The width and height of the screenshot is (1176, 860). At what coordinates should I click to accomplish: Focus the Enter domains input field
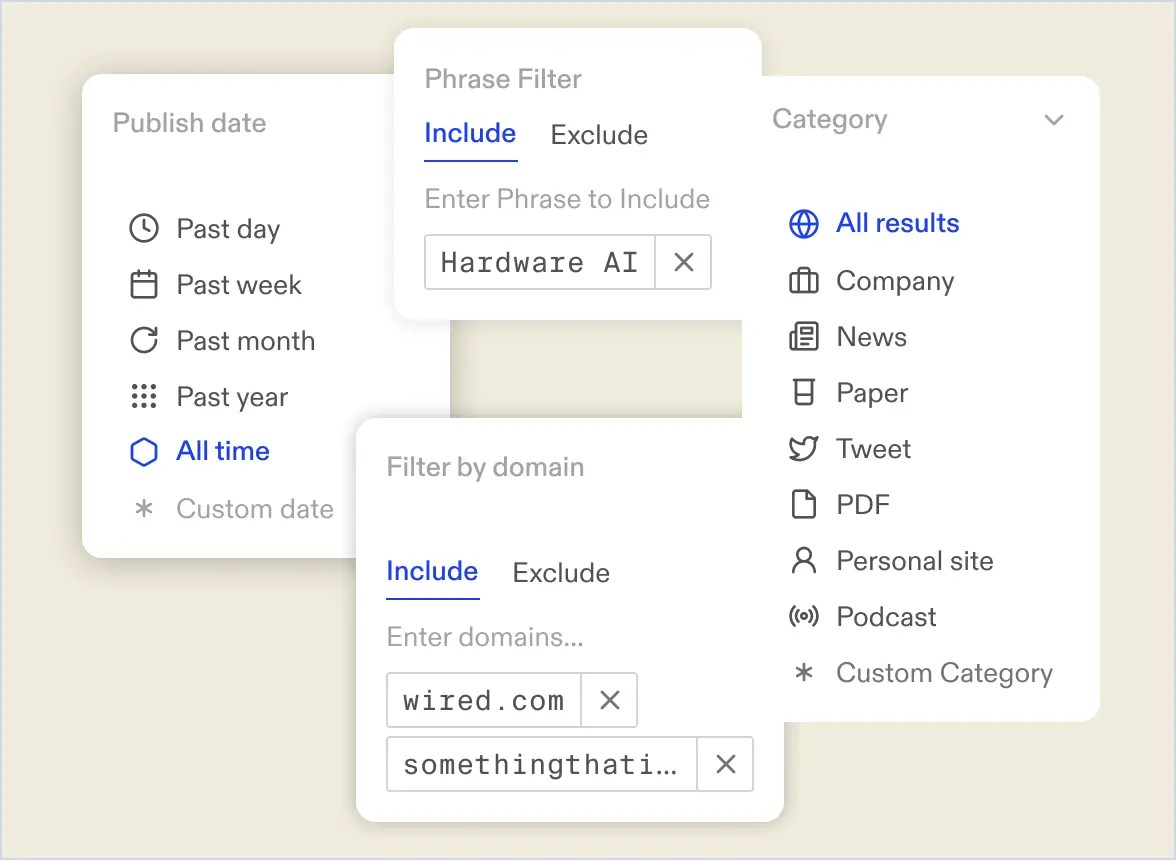pyautogui.click(x=485, y=637)
